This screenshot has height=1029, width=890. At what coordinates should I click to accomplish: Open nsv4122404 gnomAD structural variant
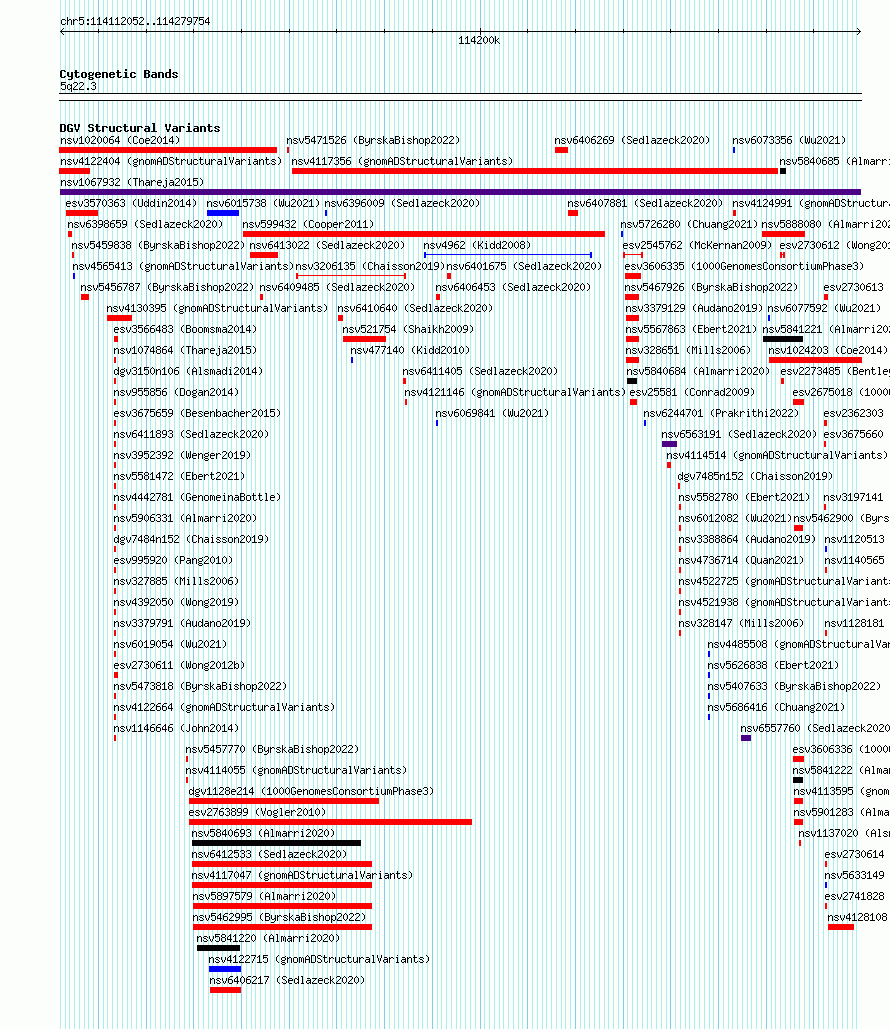(x=171, y=161)
